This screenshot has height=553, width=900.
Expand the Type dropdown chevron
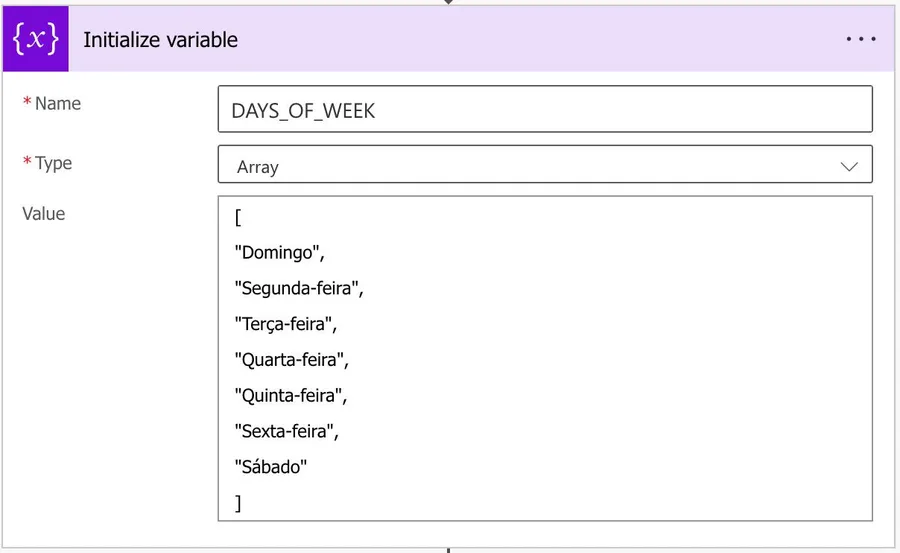[850, 166]
